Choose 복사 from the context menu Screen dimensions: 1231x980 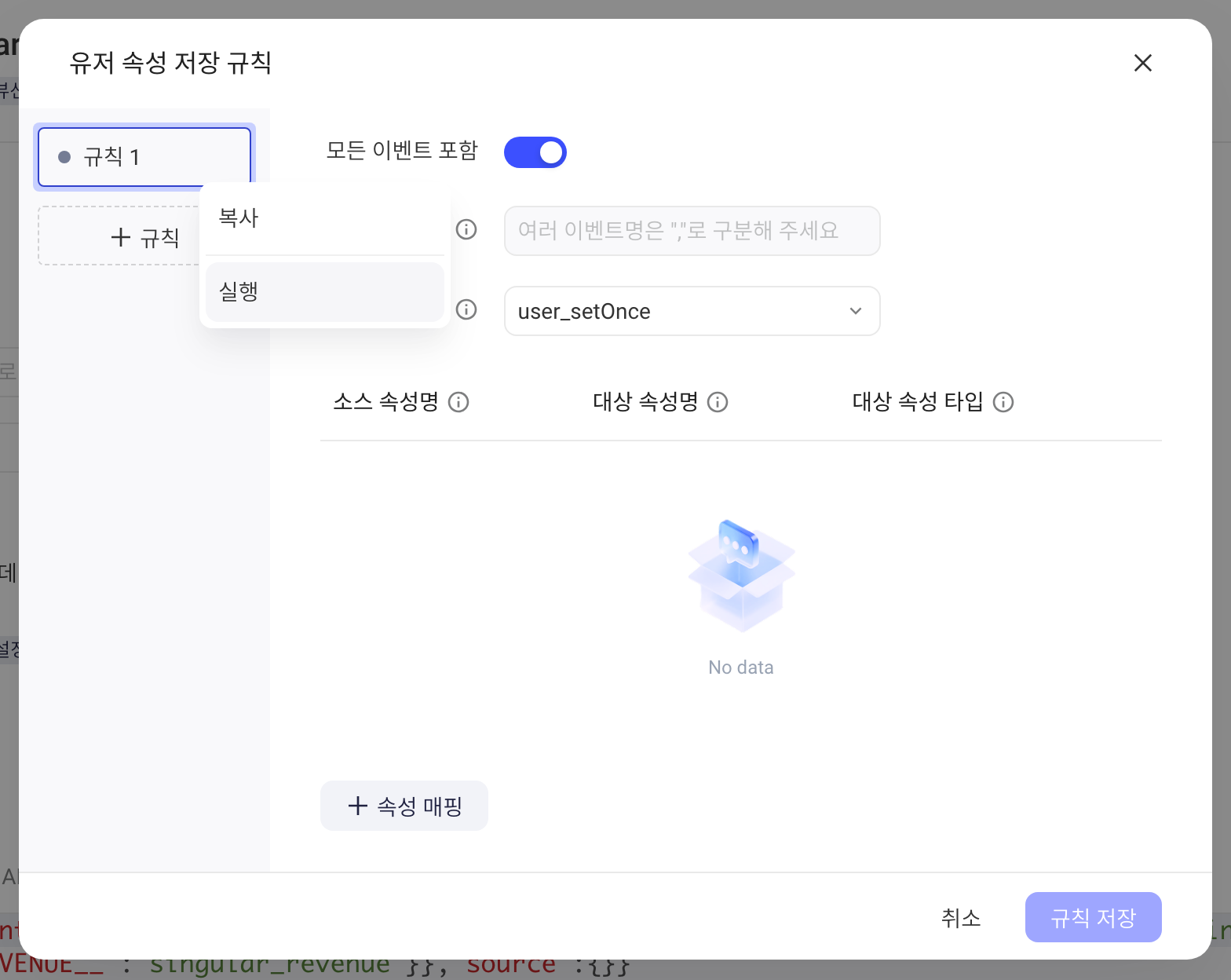coord(325,218)
